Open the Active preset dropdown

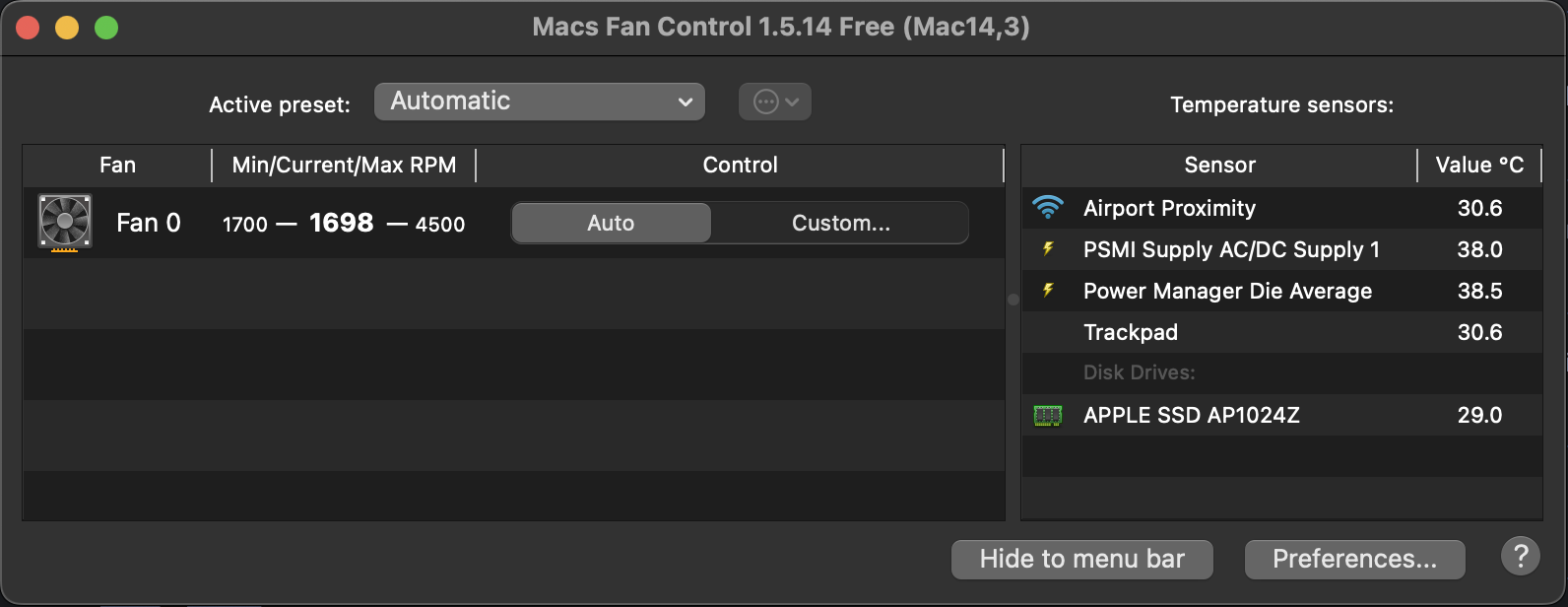click(540, 101)
